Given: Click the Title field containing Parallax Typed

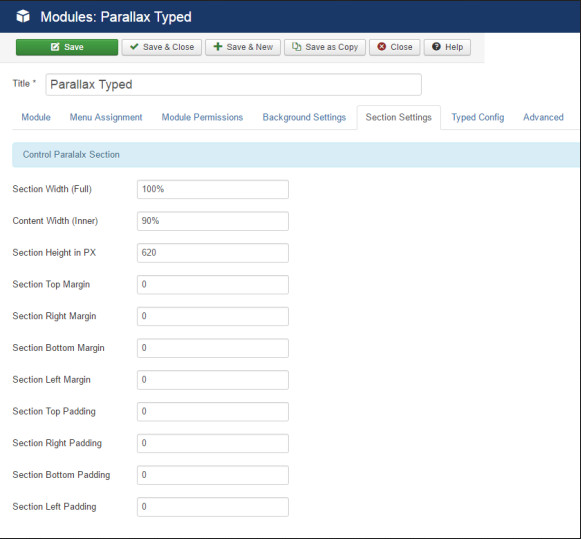Looking at the screenshot, I should coord(233,84).
